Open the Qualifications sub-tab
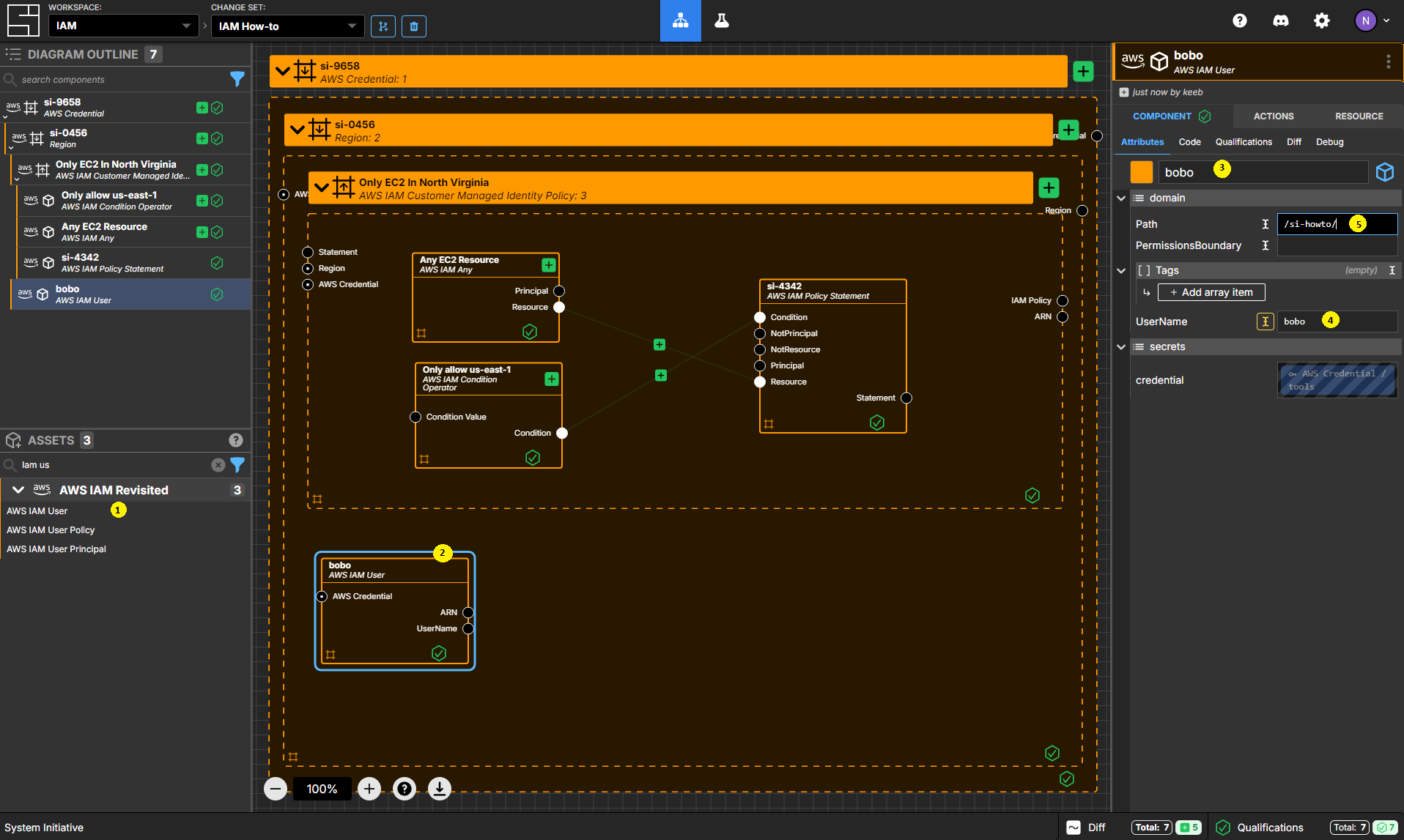 point(1244,142)
